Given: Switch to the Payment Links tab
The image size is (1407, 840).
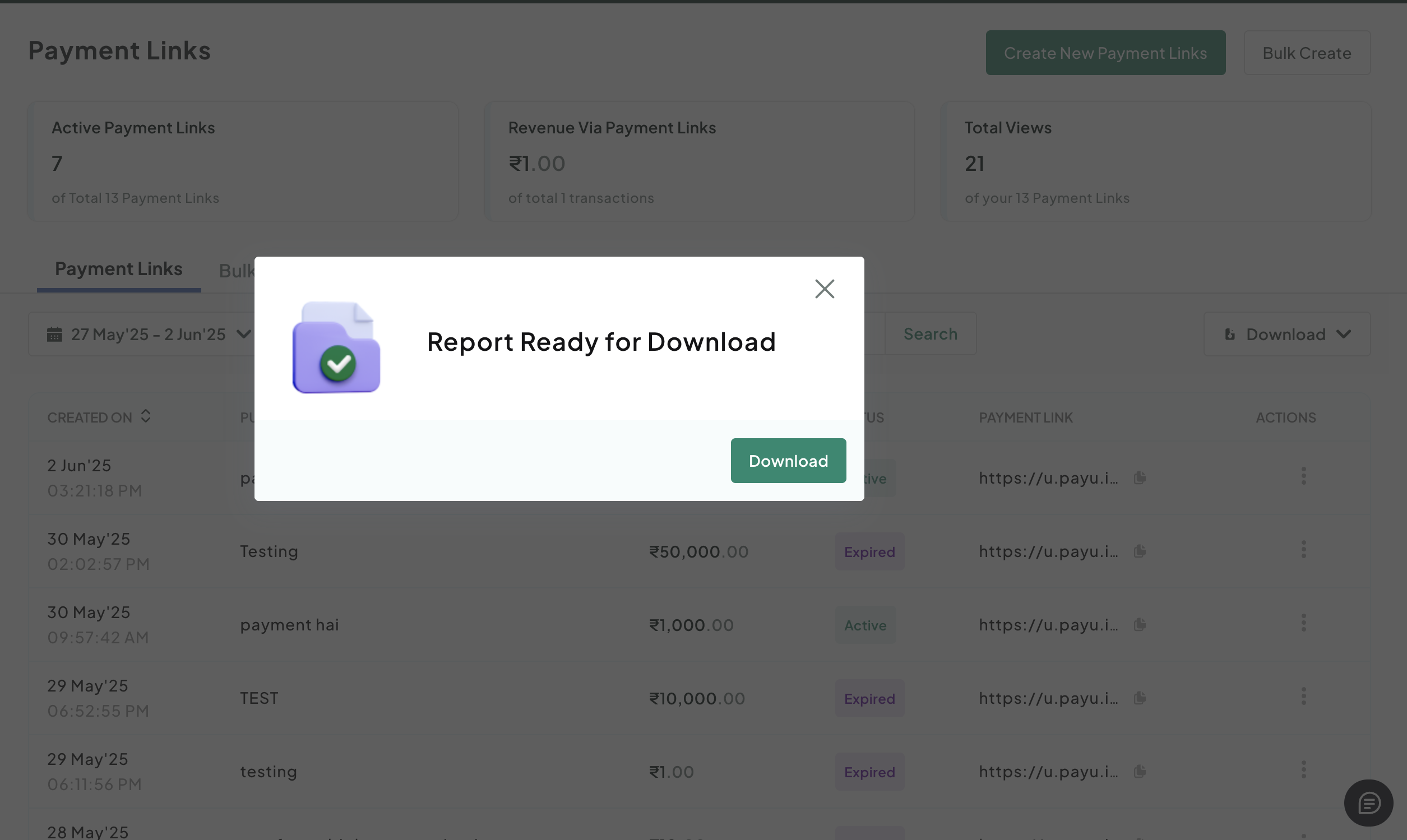Looking at the screenshot, I should pyautogui.click(x=118, y=268).
